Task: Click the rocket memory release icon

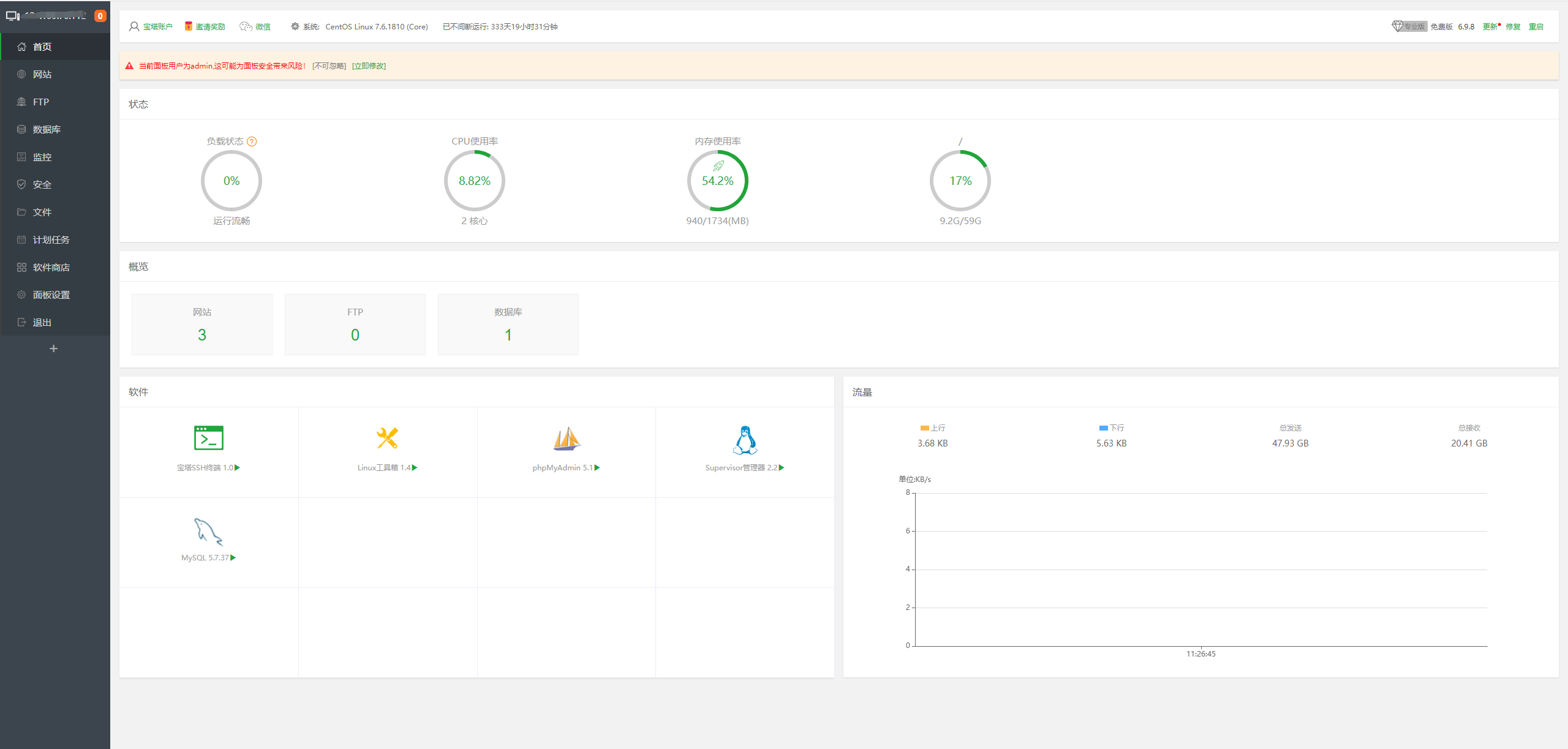Action: 718,165
